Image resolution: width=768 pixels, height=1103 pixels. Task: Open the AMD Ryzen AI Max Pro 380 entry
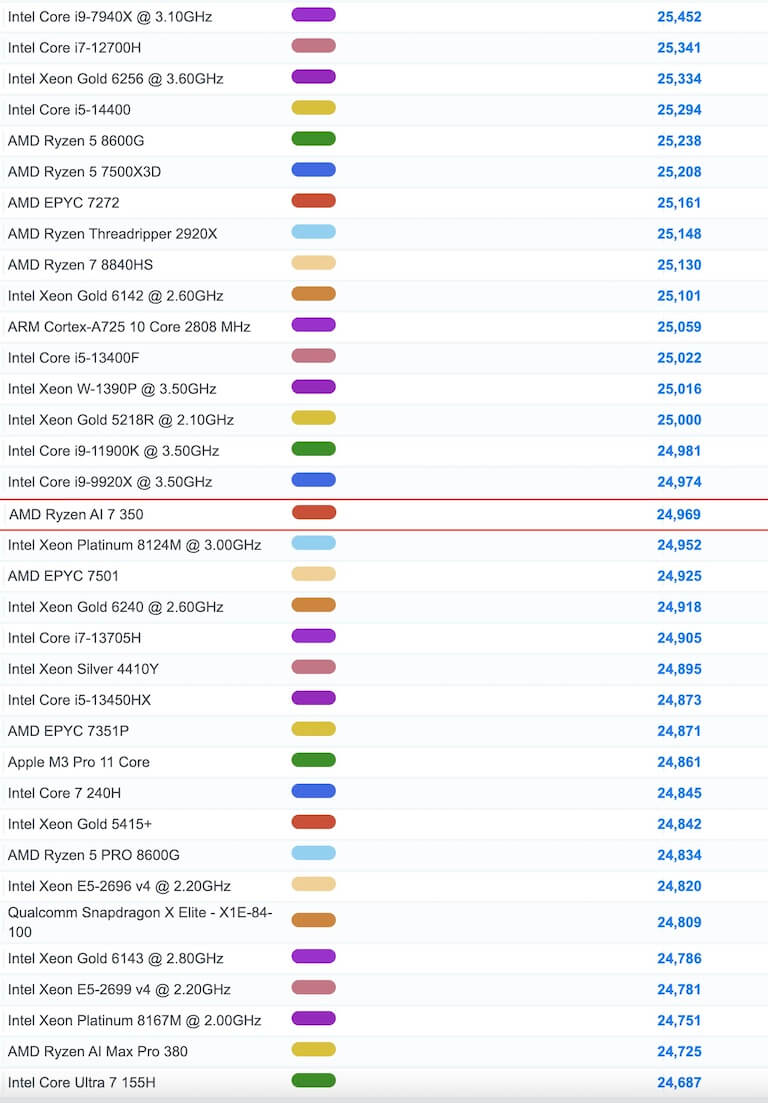click(98, 1051)
